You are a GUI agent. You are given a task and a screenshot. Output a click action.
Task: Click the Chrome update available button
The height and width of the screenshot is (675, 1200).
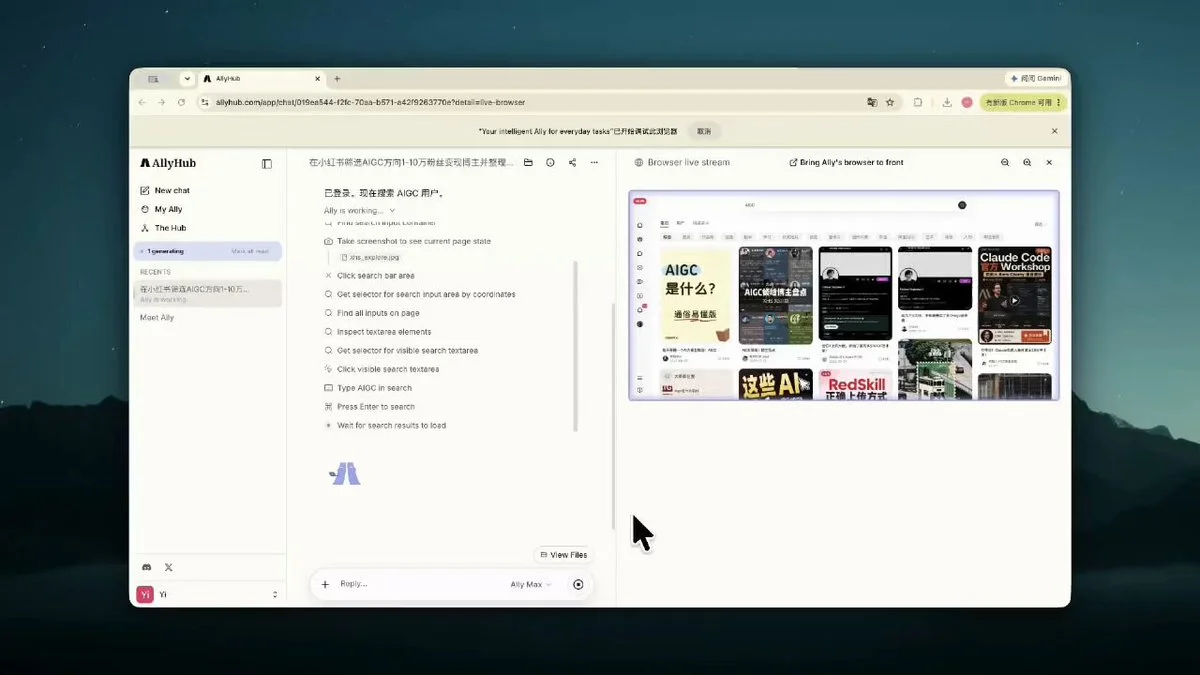point(1022,102)
